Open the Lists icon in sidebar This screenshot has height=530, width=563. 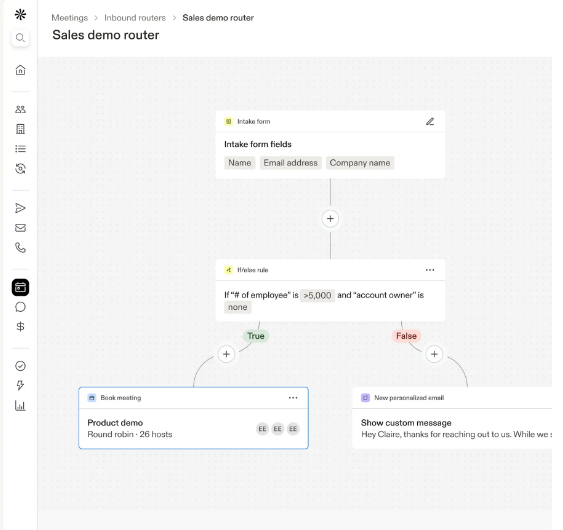pyautogui.click(x=20, y=149)
